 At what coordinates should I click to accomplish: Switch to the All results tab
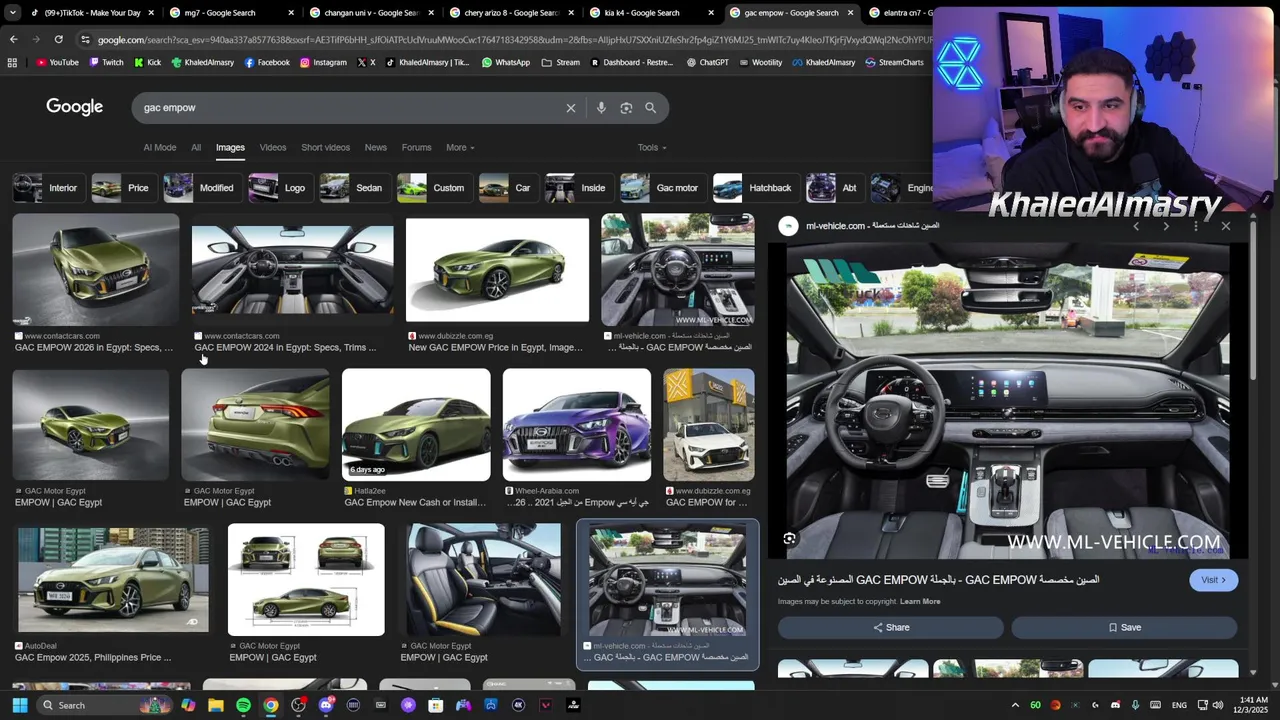tap(196, 147)
